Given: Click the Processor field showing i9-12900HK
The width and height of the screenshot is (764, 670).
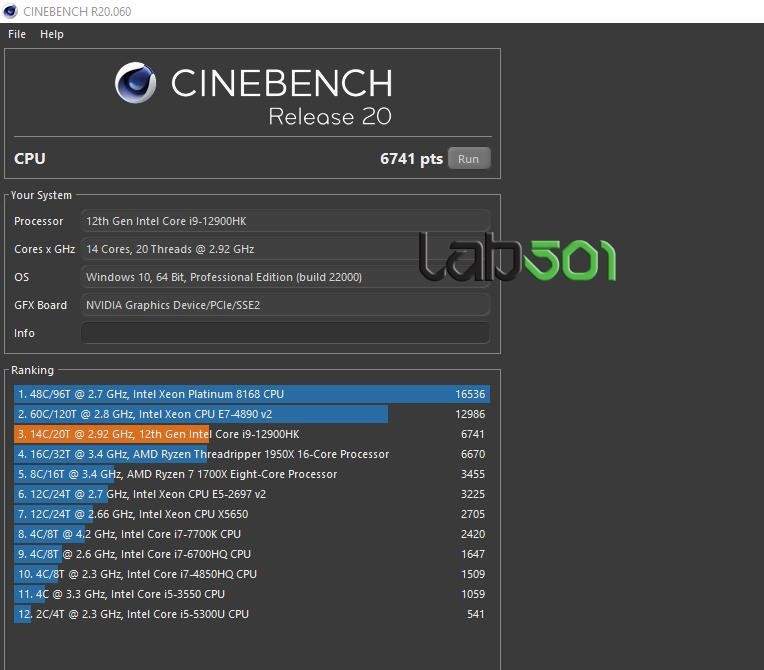Looking at the screenshot, I should tap(286, 221).
